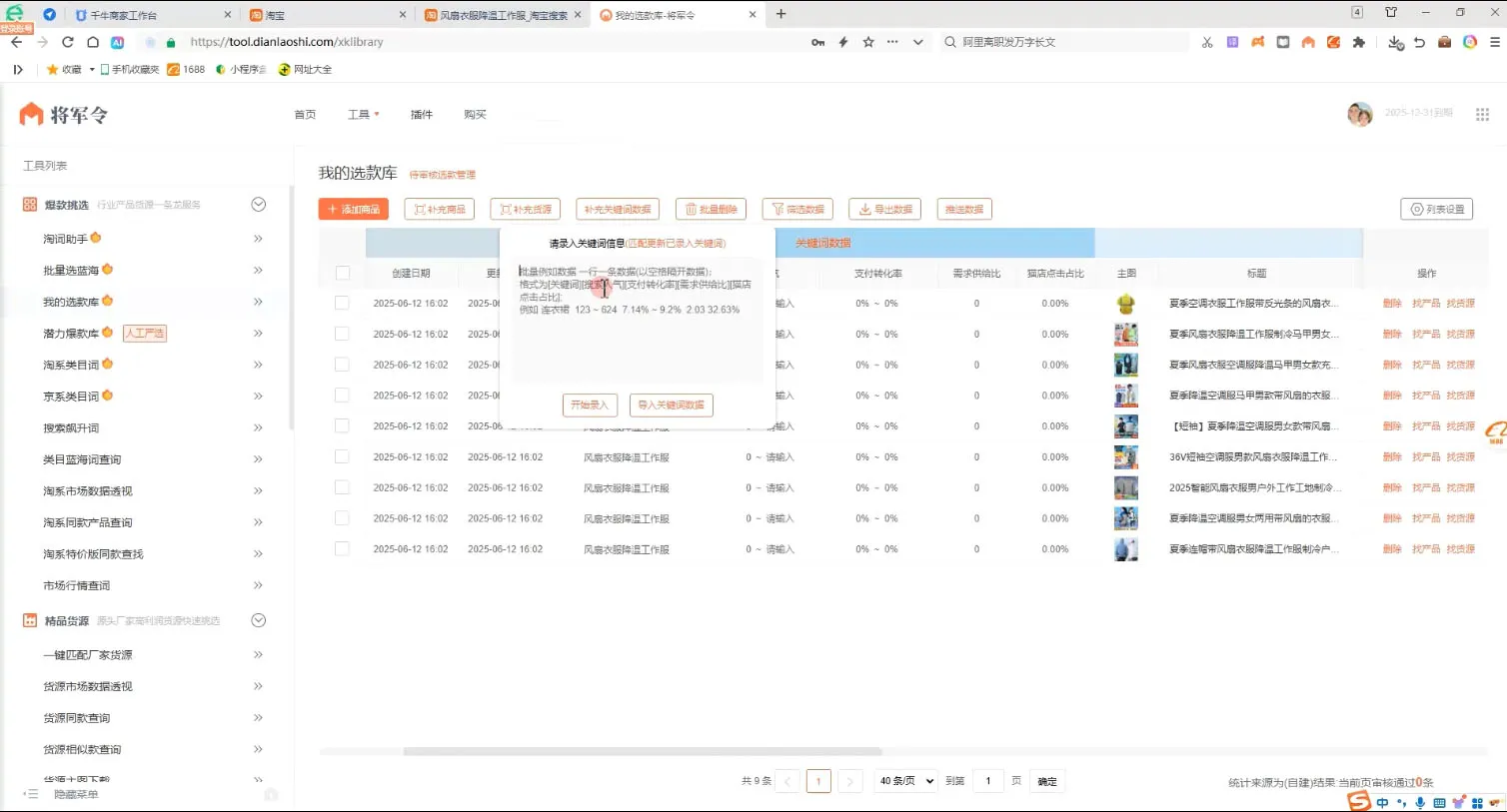Check the first product row checkbox
1507x812 pixels.
(x=343, y=303)
